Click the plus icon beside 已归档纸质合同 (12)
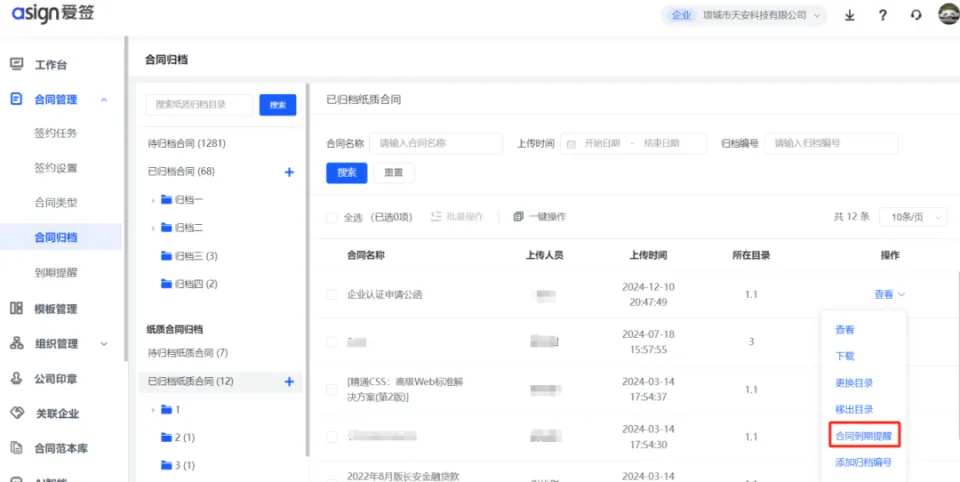Image resolution: width=960 pixels, height=482 pixels. pyautogui.click(x=289, y=381)
